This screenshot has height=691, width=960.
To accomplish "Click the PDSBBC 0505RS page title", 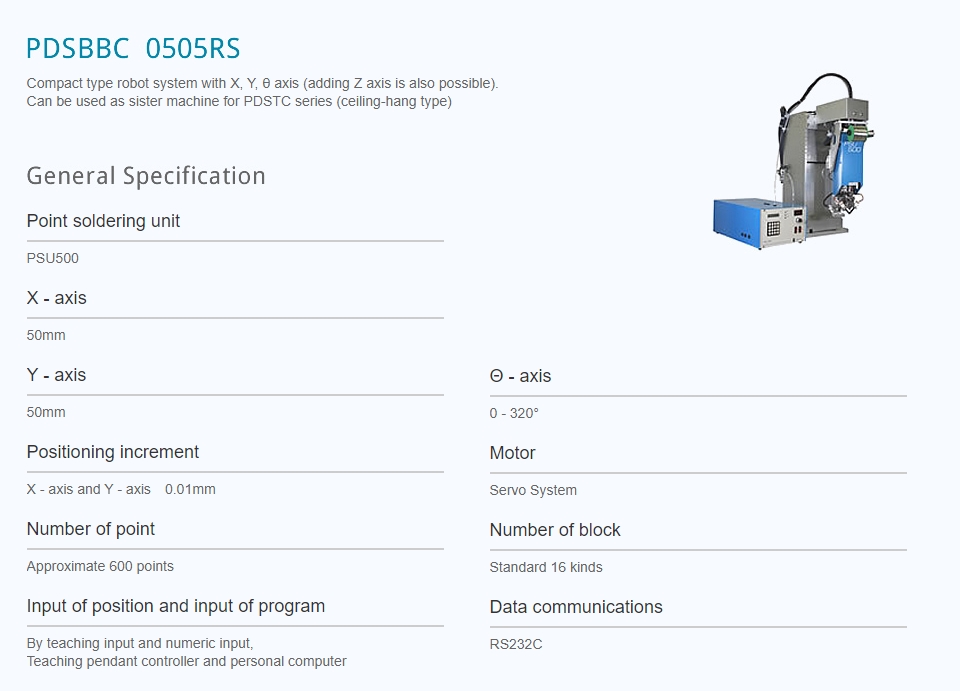I will [x=133, y=49].
